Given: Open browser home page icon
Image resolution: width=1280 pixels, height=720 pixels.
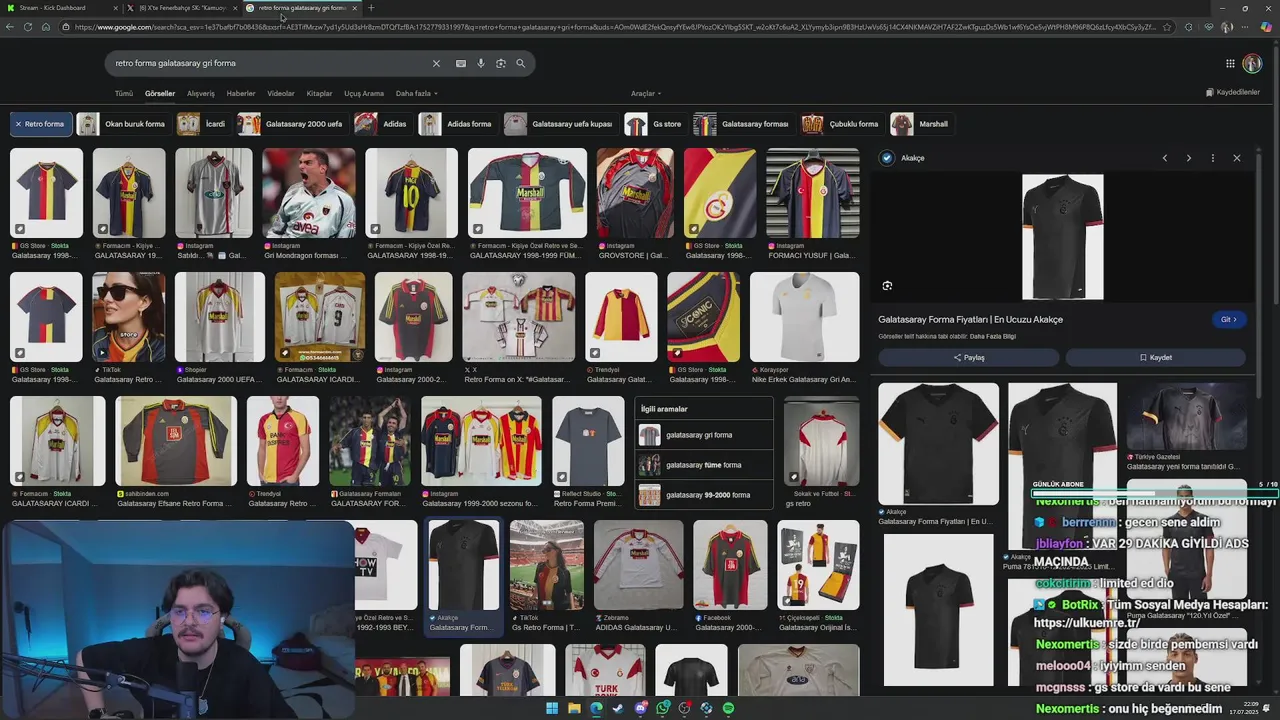Looking at the screenshot, I should click(46, 27).
